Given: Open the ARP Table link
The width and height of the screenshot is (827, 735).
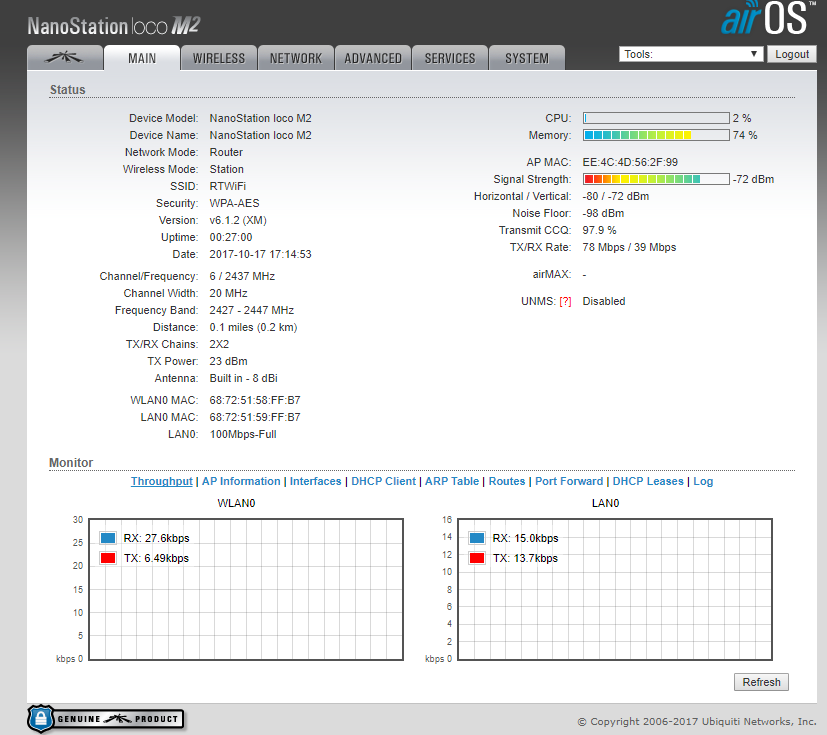Looking at the screenshot, I should point(452,481).
